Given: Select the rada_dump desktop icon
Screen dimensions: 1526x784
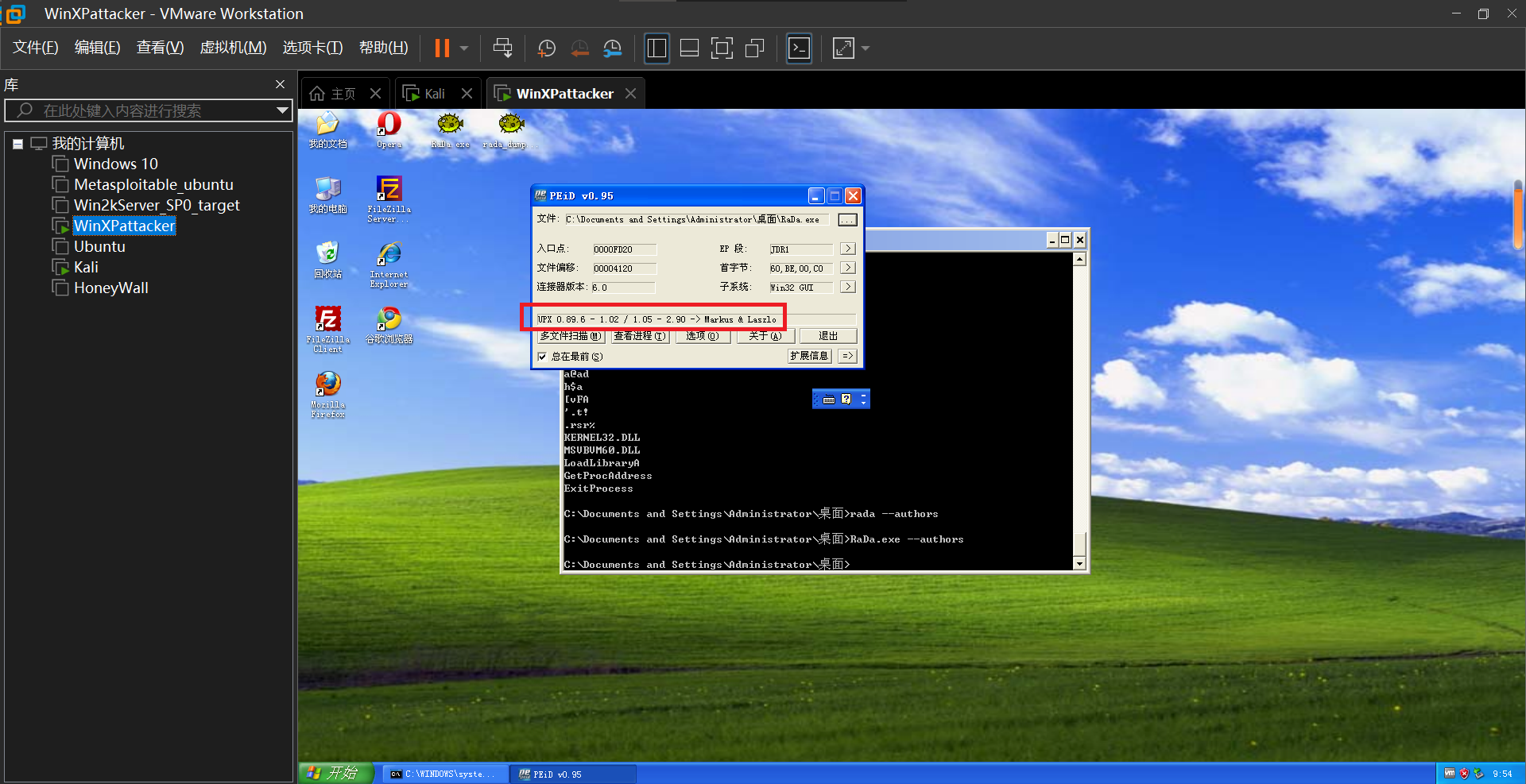Looking at the screenshot, I should coord(511,131).
